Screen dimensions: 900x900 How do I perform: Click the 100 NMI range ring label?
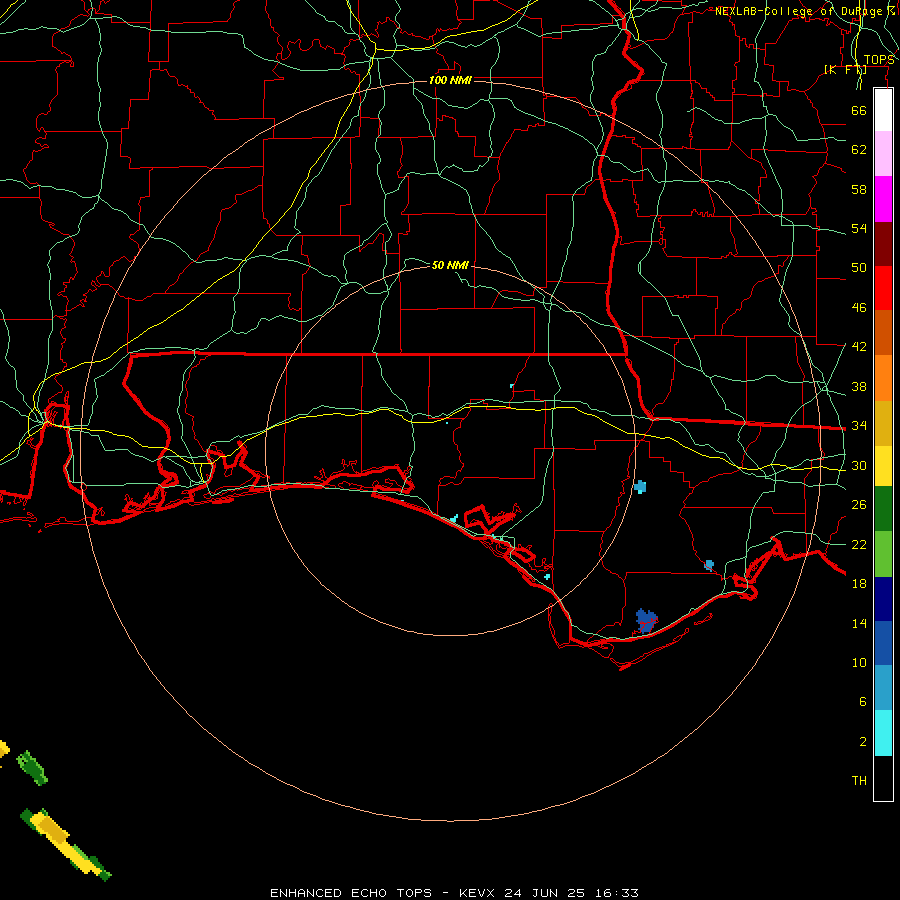point(450,80)
